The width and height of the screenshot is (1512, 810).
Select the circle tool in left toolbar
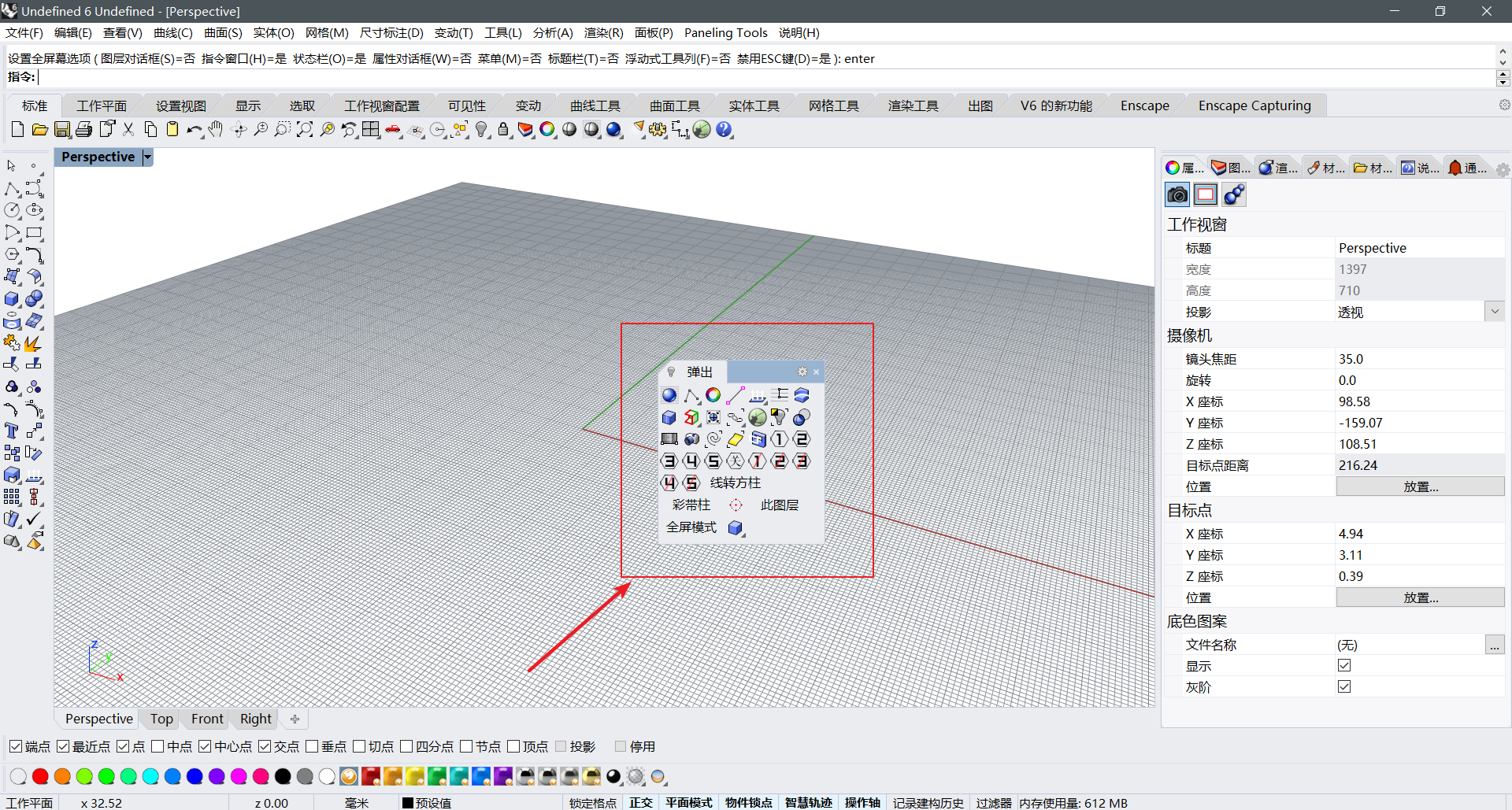(12, 210)
